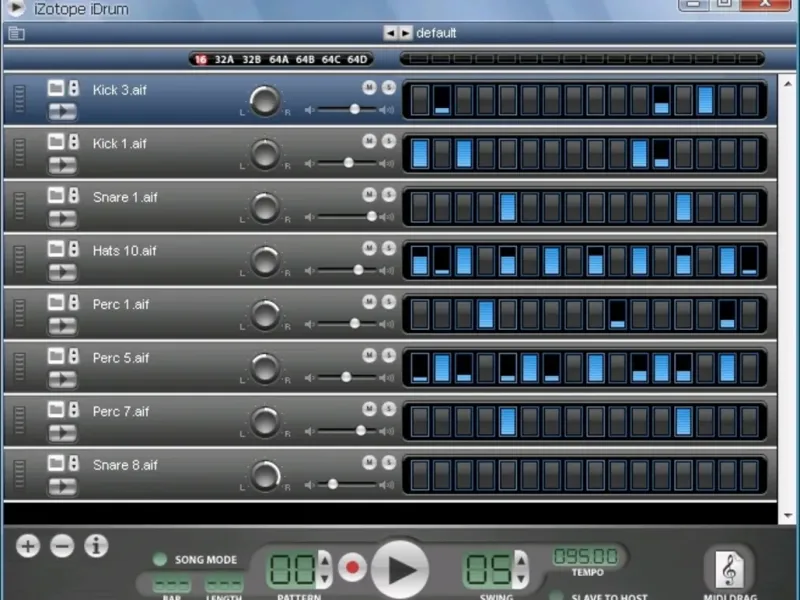Select the 64D step tab
Viewport: 800px width, 600px height.
357,60
